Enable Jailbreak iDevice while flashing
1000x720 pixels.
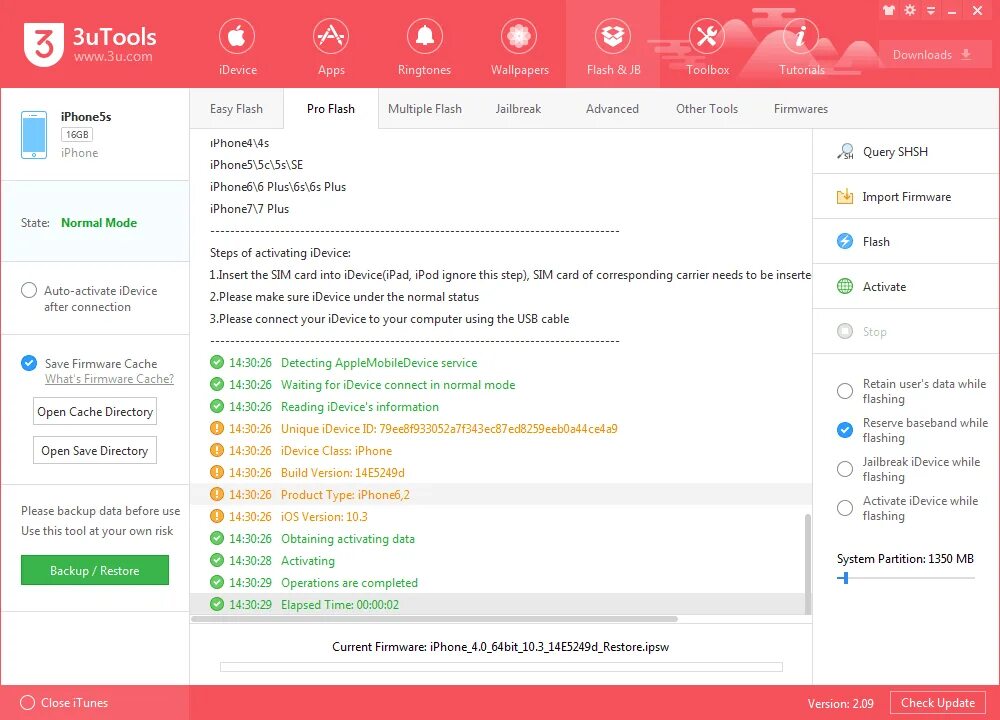pyautogui.click(x=844, y=469)
